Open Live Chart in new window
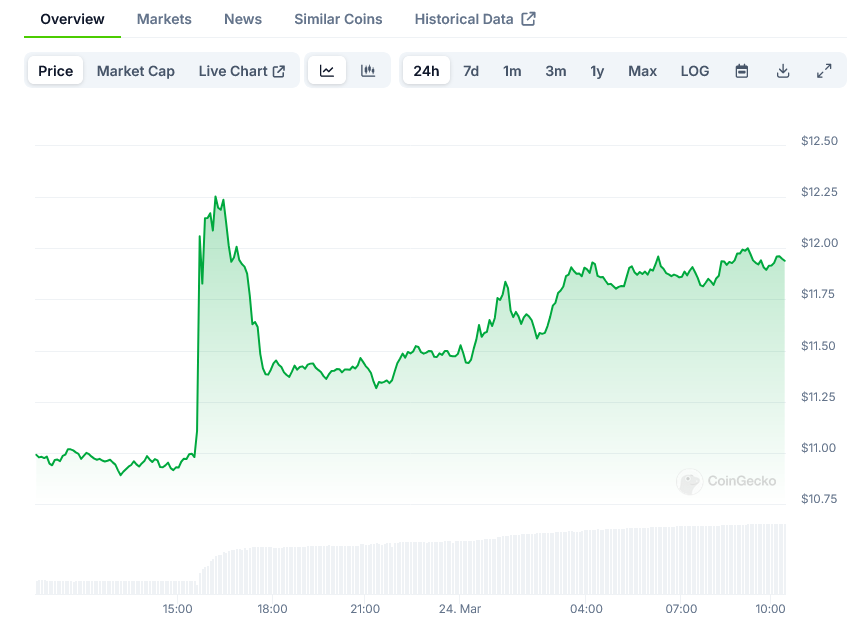Screen dimensions: 847x629 click(x=241, y=71)
